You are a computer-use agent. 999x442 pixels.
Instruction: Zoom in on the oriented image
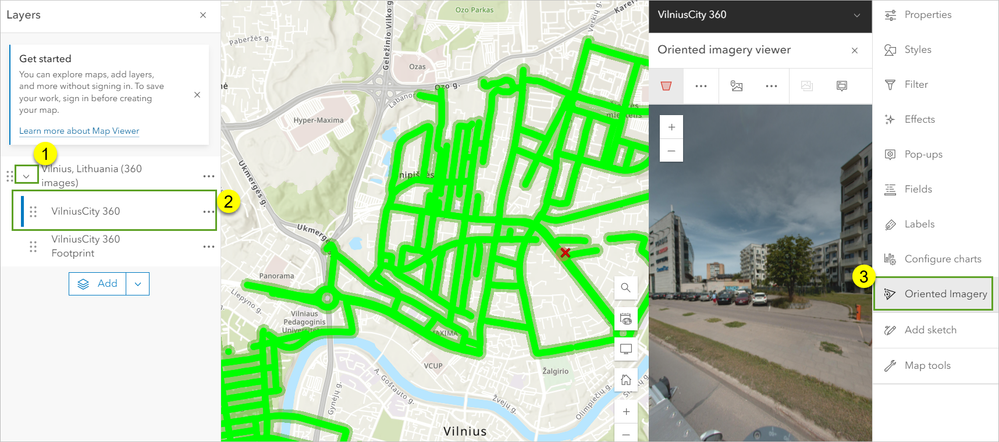point(672,127)
